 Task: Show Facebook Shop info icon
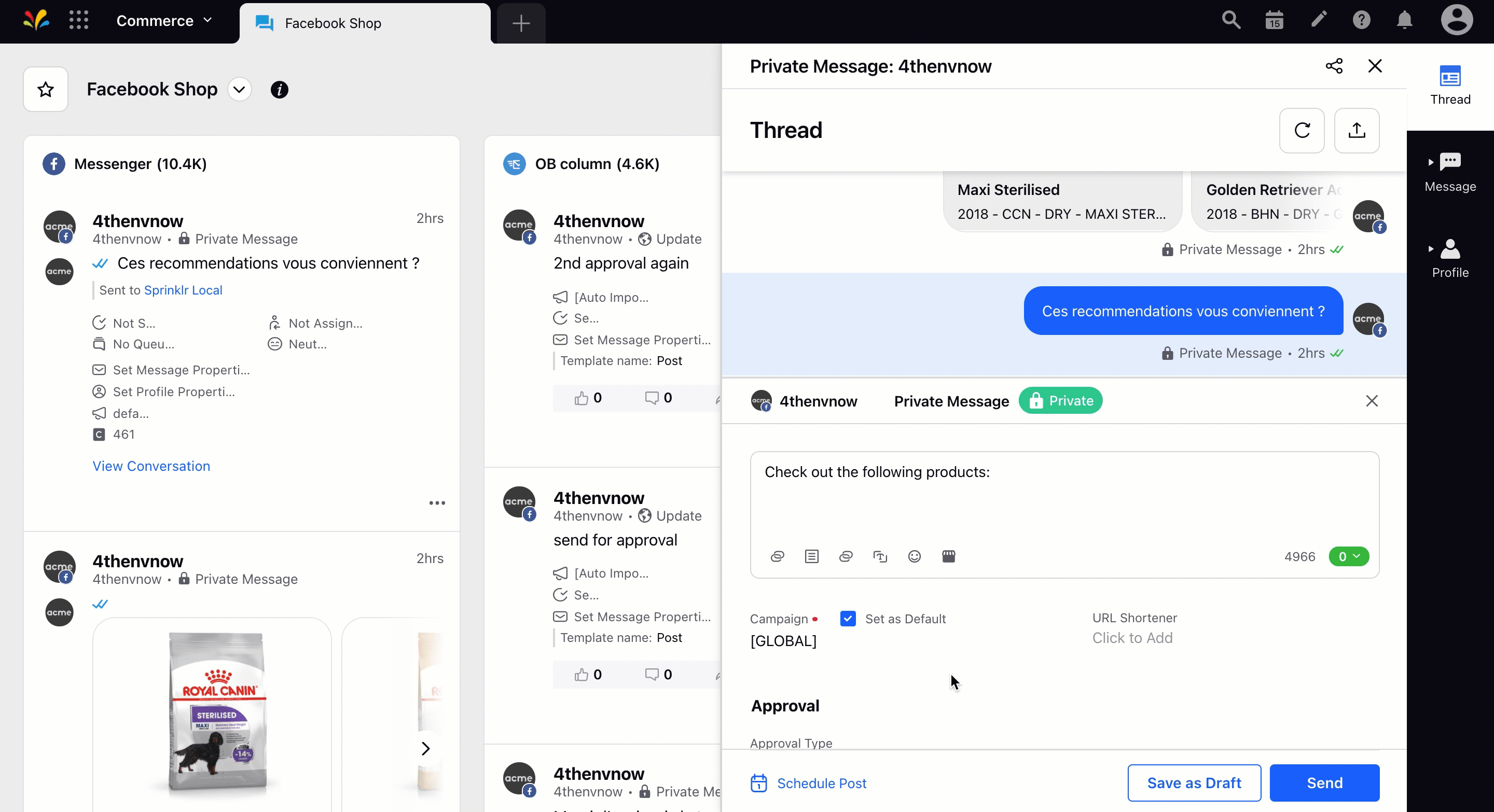point(280,90)
